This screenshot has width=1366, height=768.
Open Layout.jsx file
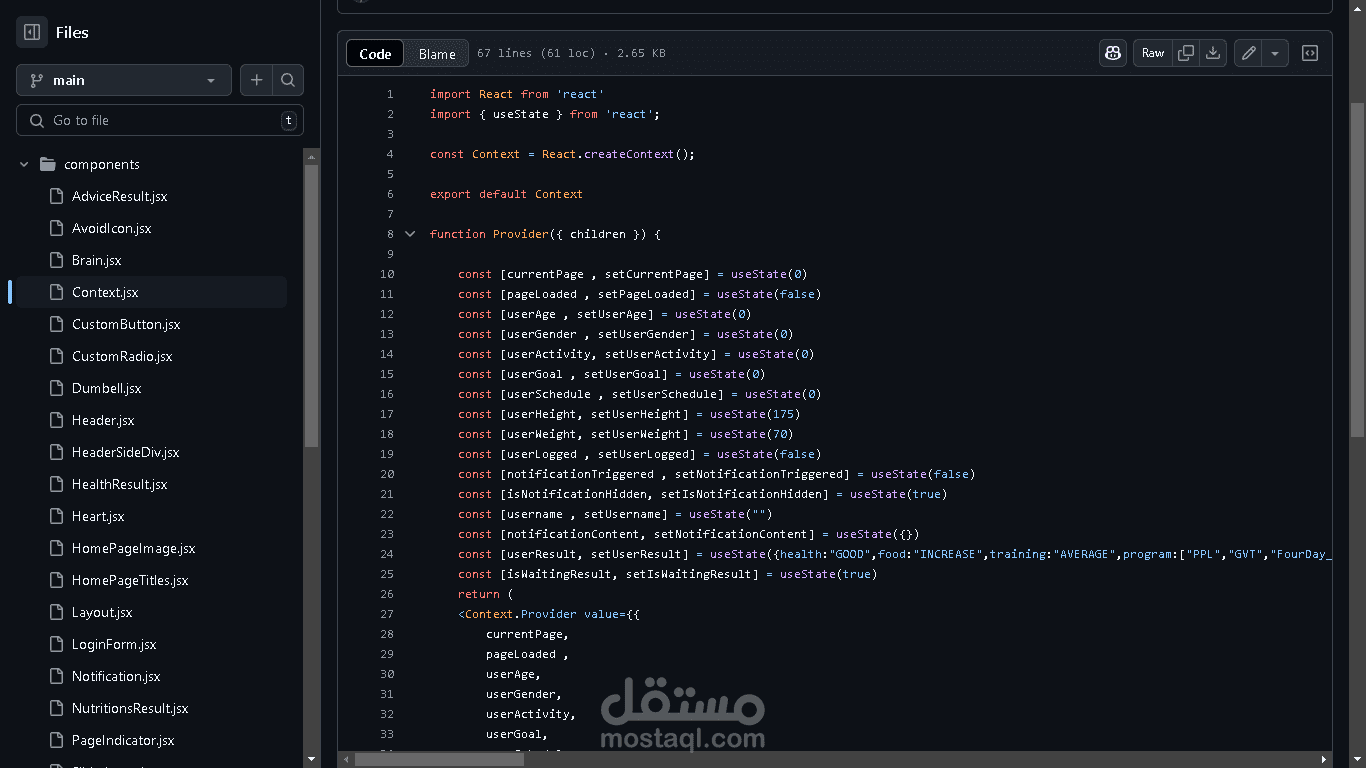(x=102, y=612)
